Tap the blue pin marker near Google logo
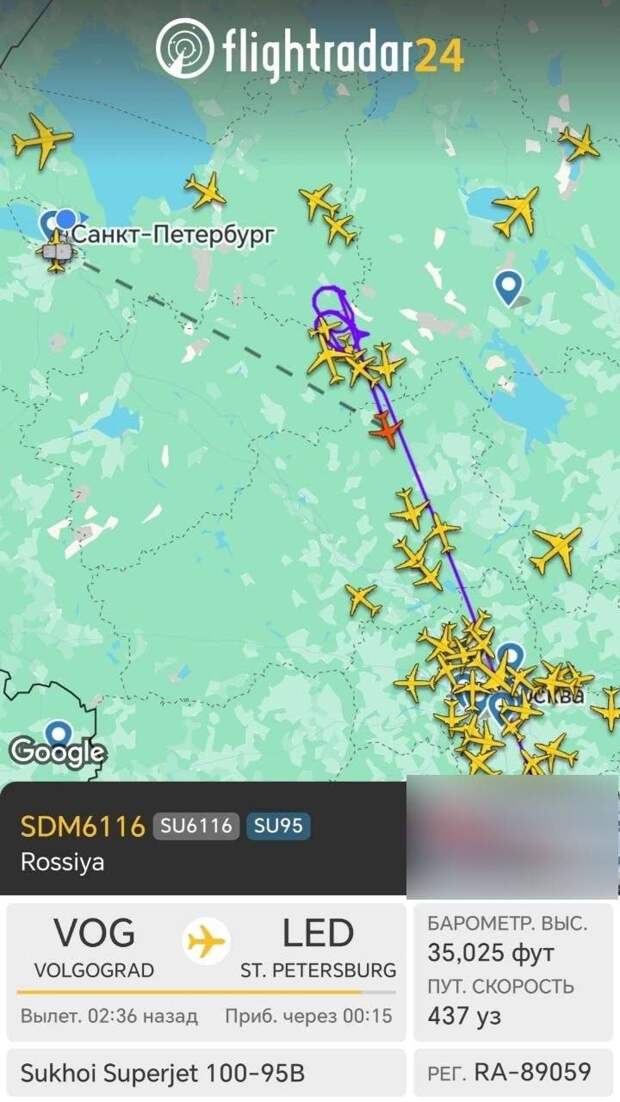The image size is (620, 1102). point(58,734)
